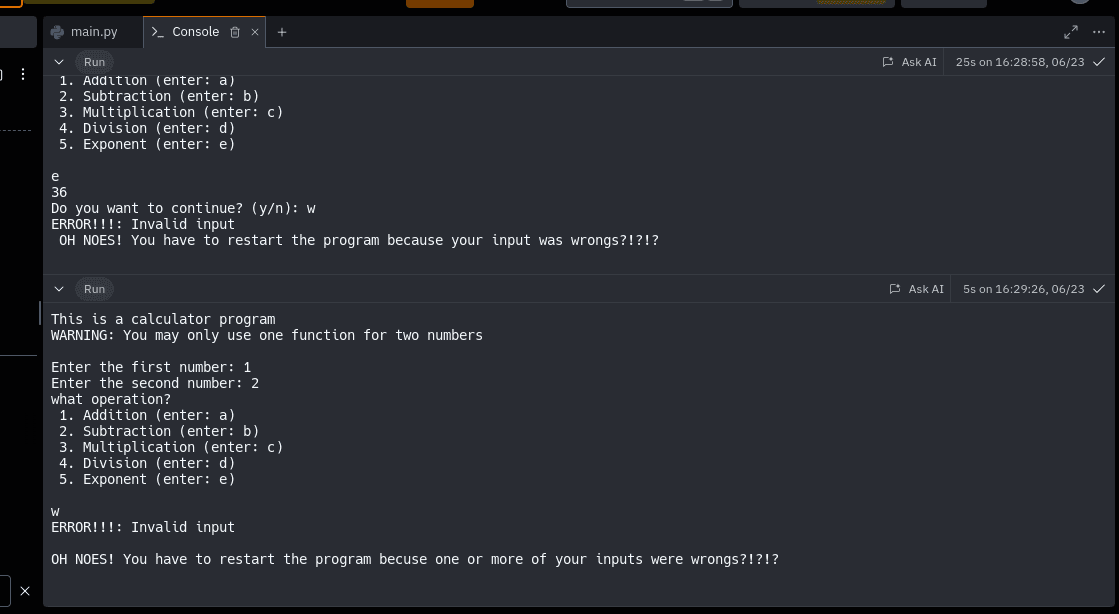
Task: Click the checkmark beside the 16:29:26 run
Action: (x=1099, y=289)
